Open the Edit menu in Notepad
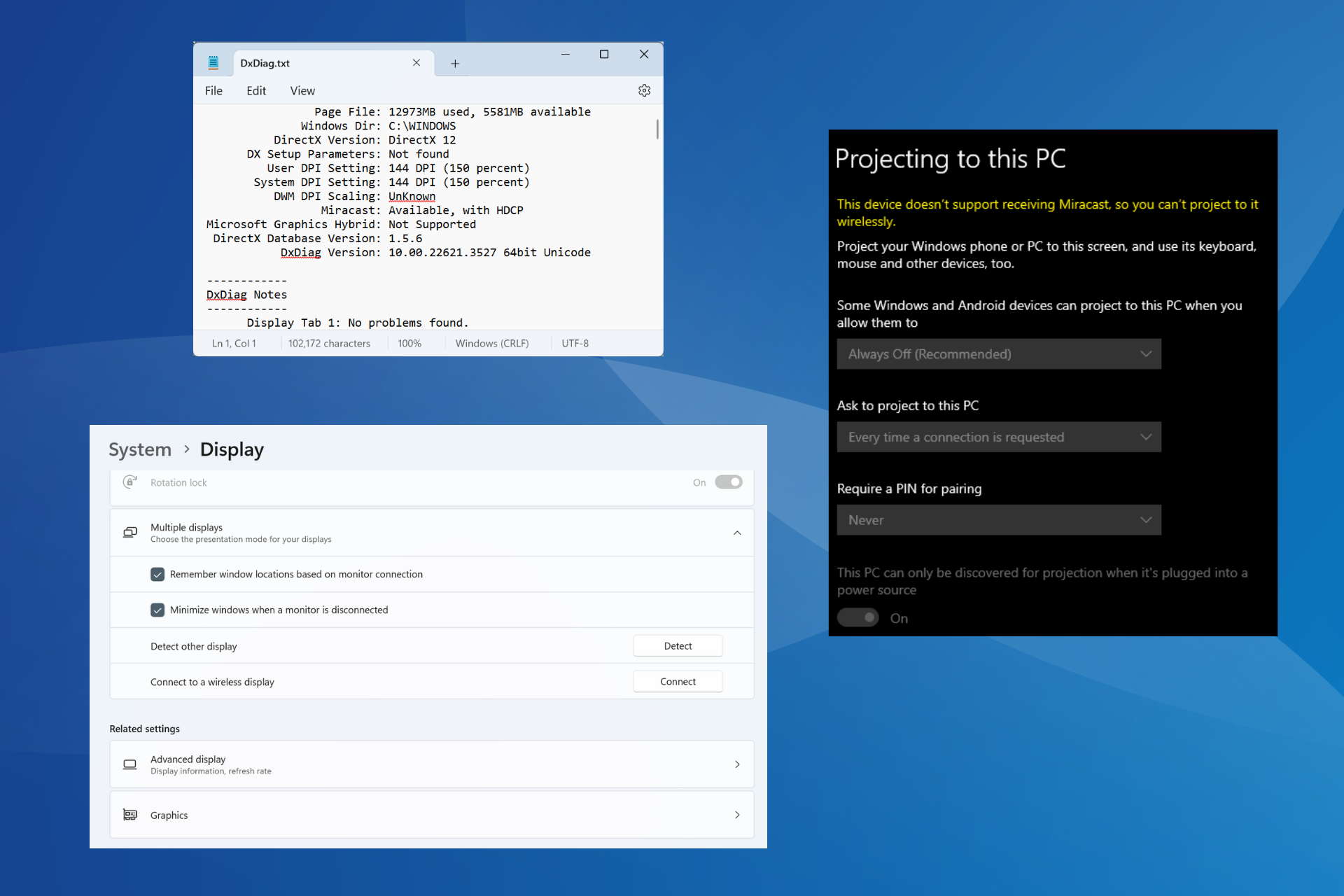The height and width of the screenshot is (896, 1344). point(256,90)
